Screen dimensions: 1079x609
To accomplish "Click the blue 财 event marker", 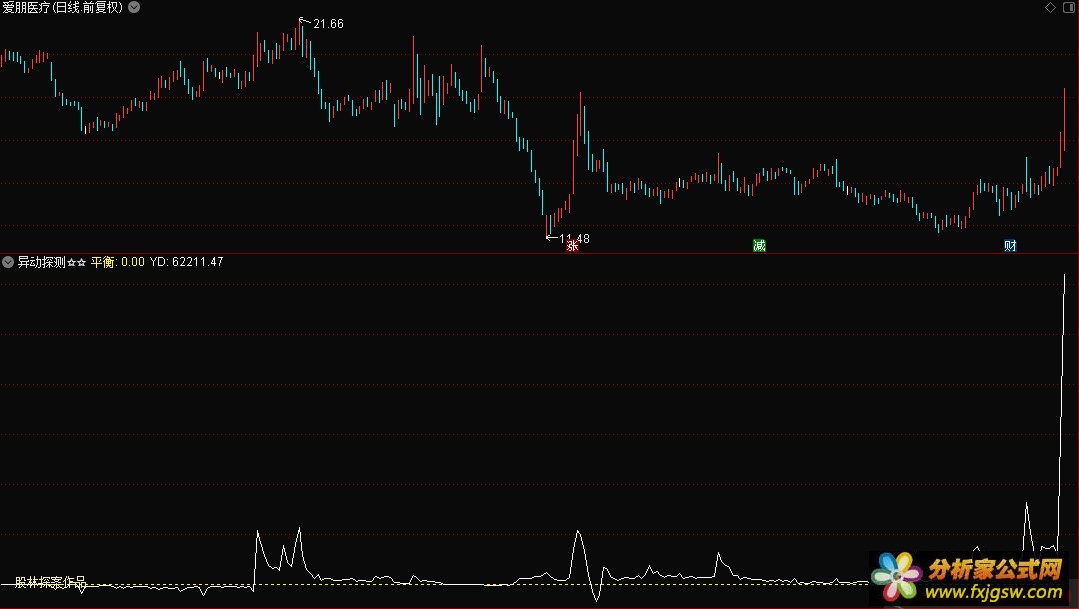I will tap(1009, 246).
